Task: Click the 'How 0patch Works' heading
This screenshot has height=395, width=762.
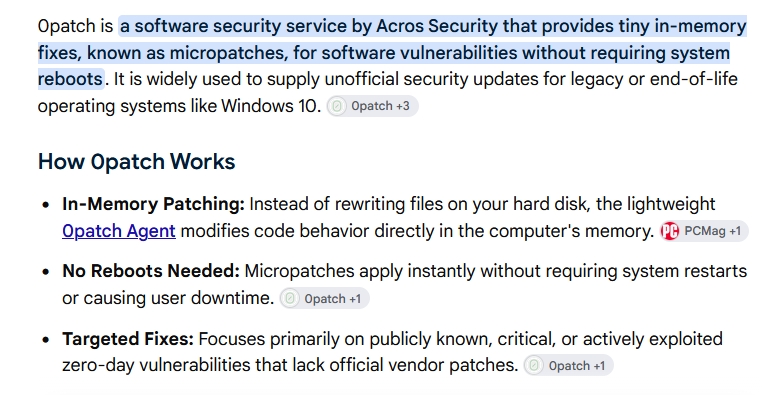Action: [137, 162]
